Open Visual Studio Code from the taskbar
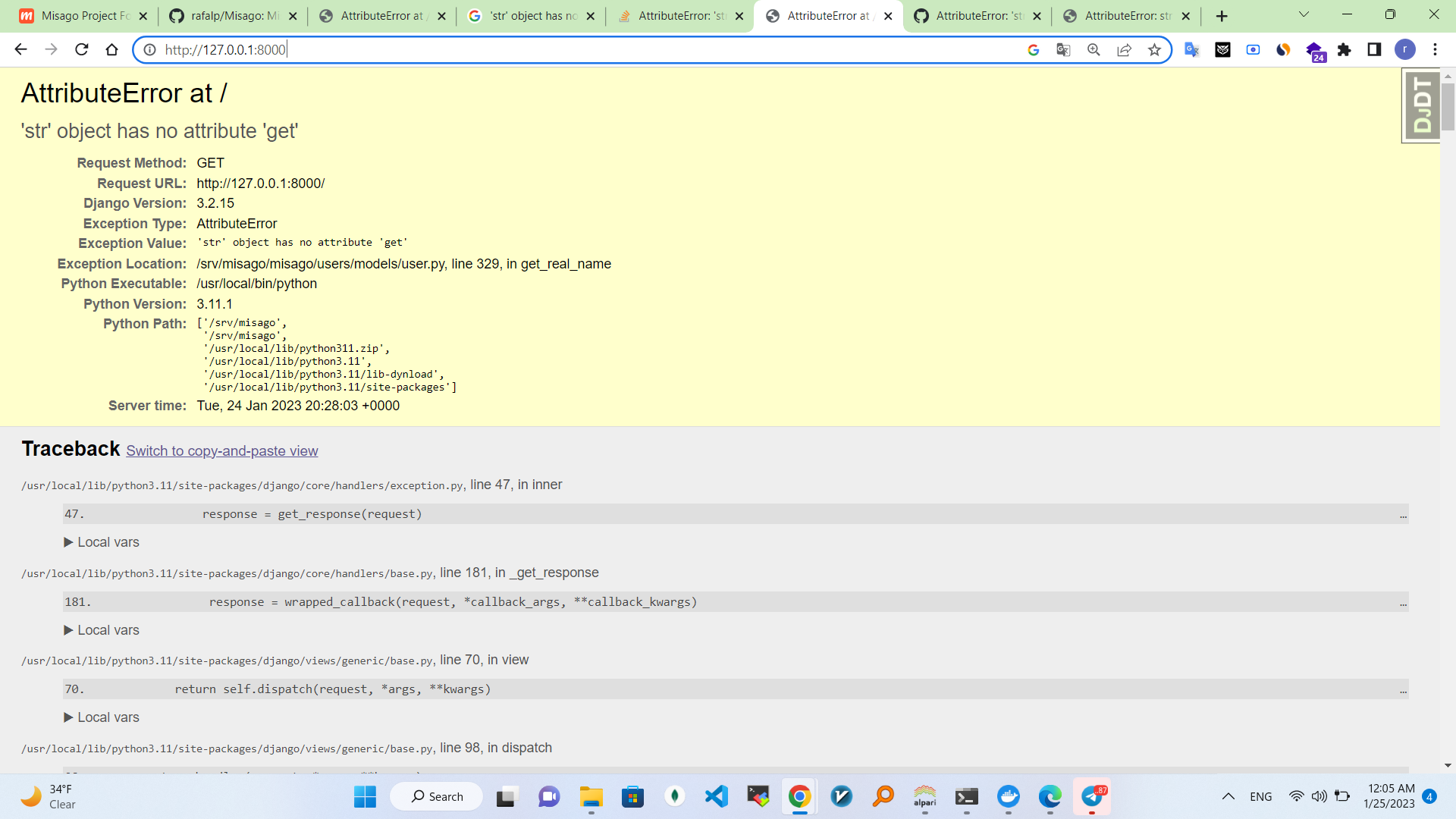This screenshot has height=819, width=1456. click(x=716, y=796)
